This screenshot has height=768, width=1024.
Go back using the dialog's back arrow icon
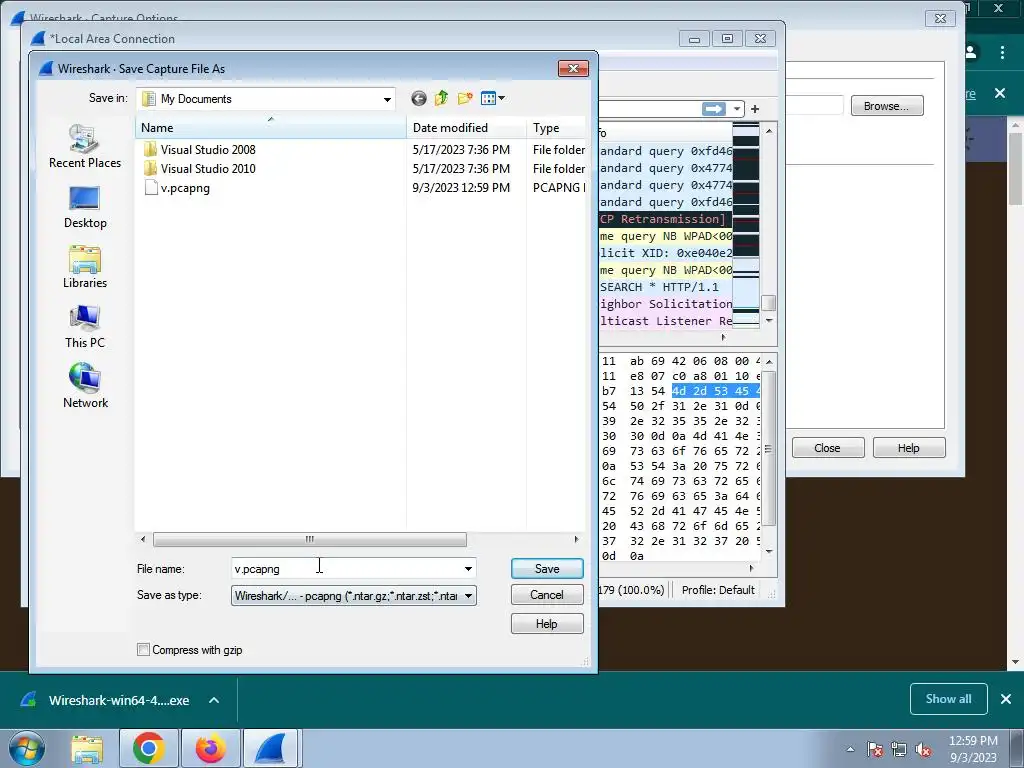click(x=419, y=99)
